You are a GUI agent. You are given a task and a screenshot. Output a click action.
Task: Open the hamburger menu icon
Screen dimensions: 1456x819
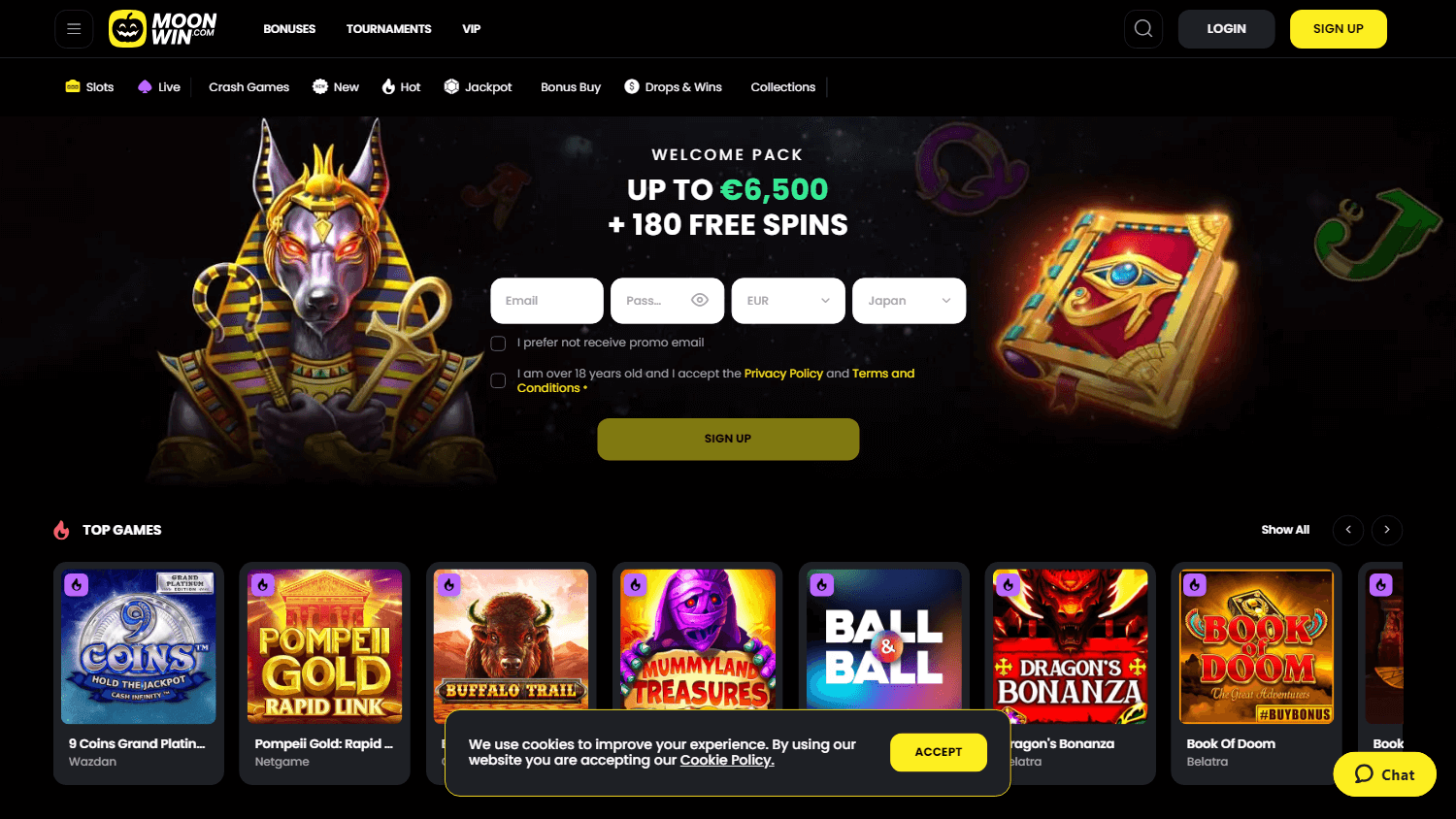74,29
